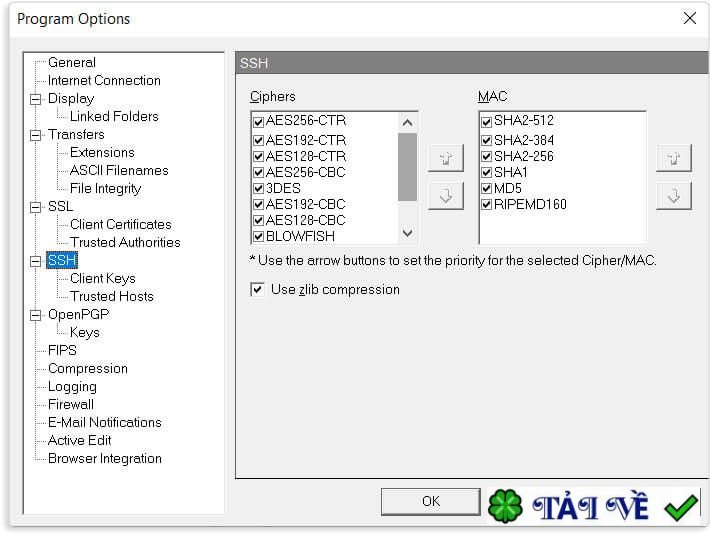Open Compression options page
This screenshot has height=535, width=710.
pos(88,368)
